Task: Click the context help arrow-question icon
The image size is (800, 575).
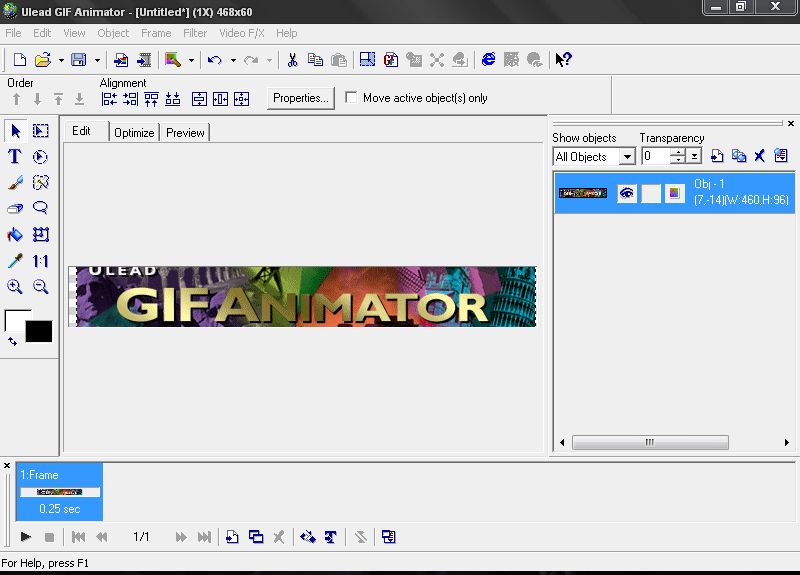Action: tap(563, 60)
